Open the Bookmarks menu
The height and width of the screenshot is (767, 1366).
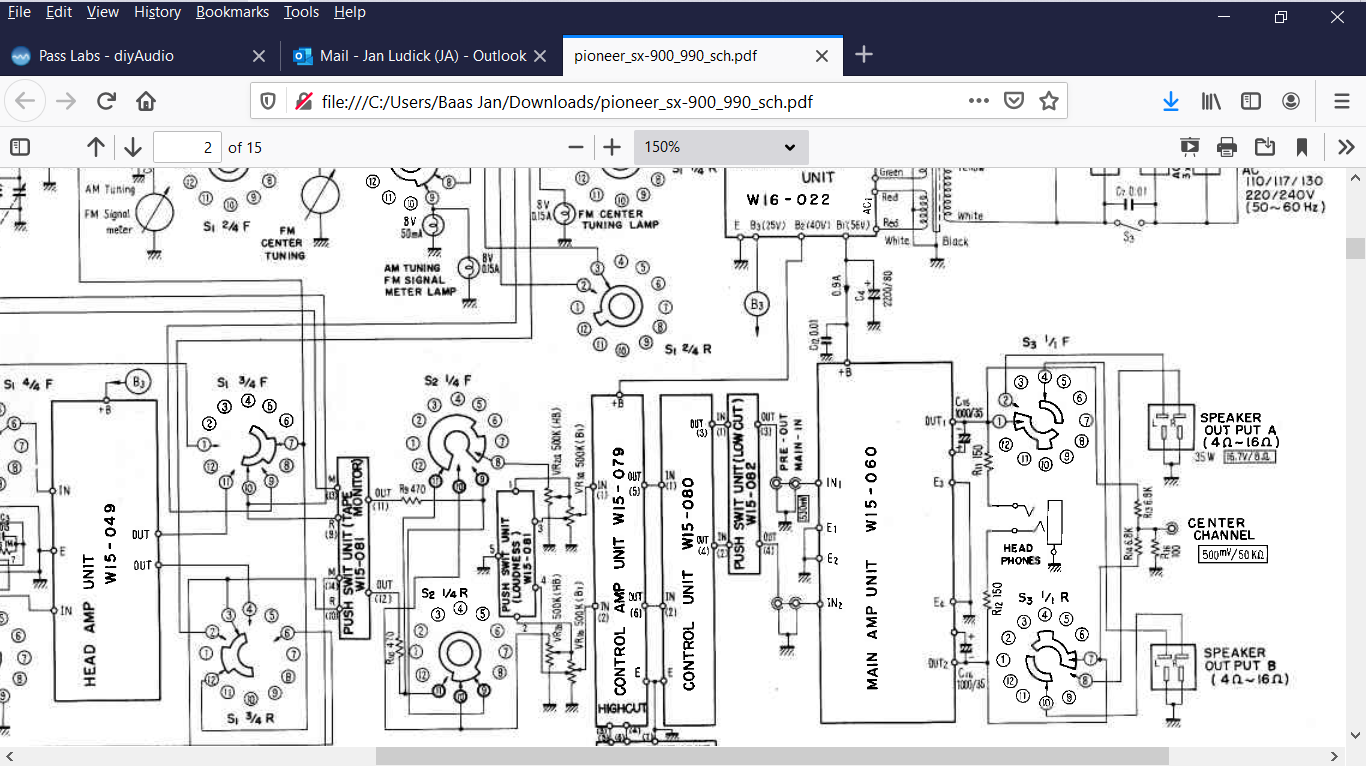tap(232, 12)
